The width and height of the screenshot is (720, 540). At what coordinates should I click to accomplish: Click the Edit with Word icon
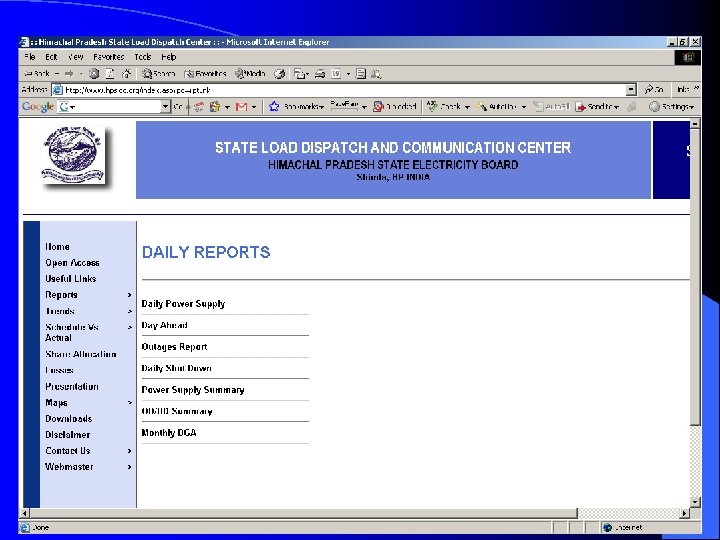(336, 73)
